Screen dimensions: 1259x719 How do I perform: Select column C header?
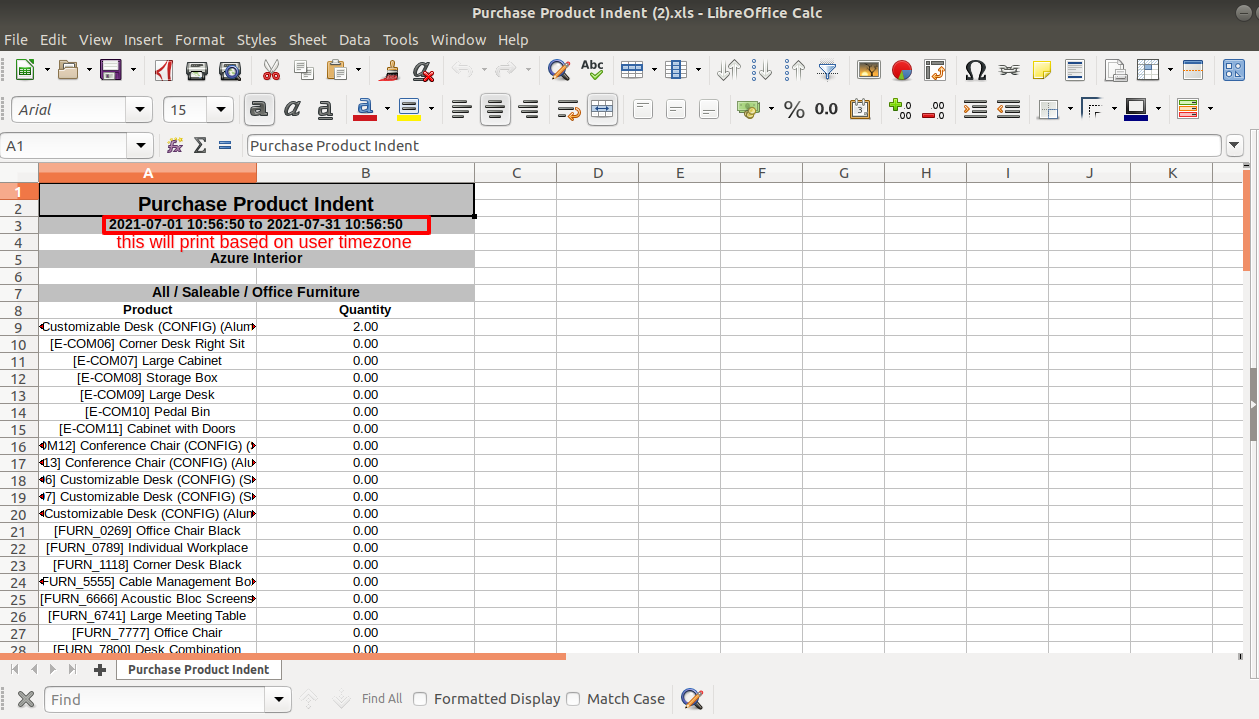click(516, 173)
